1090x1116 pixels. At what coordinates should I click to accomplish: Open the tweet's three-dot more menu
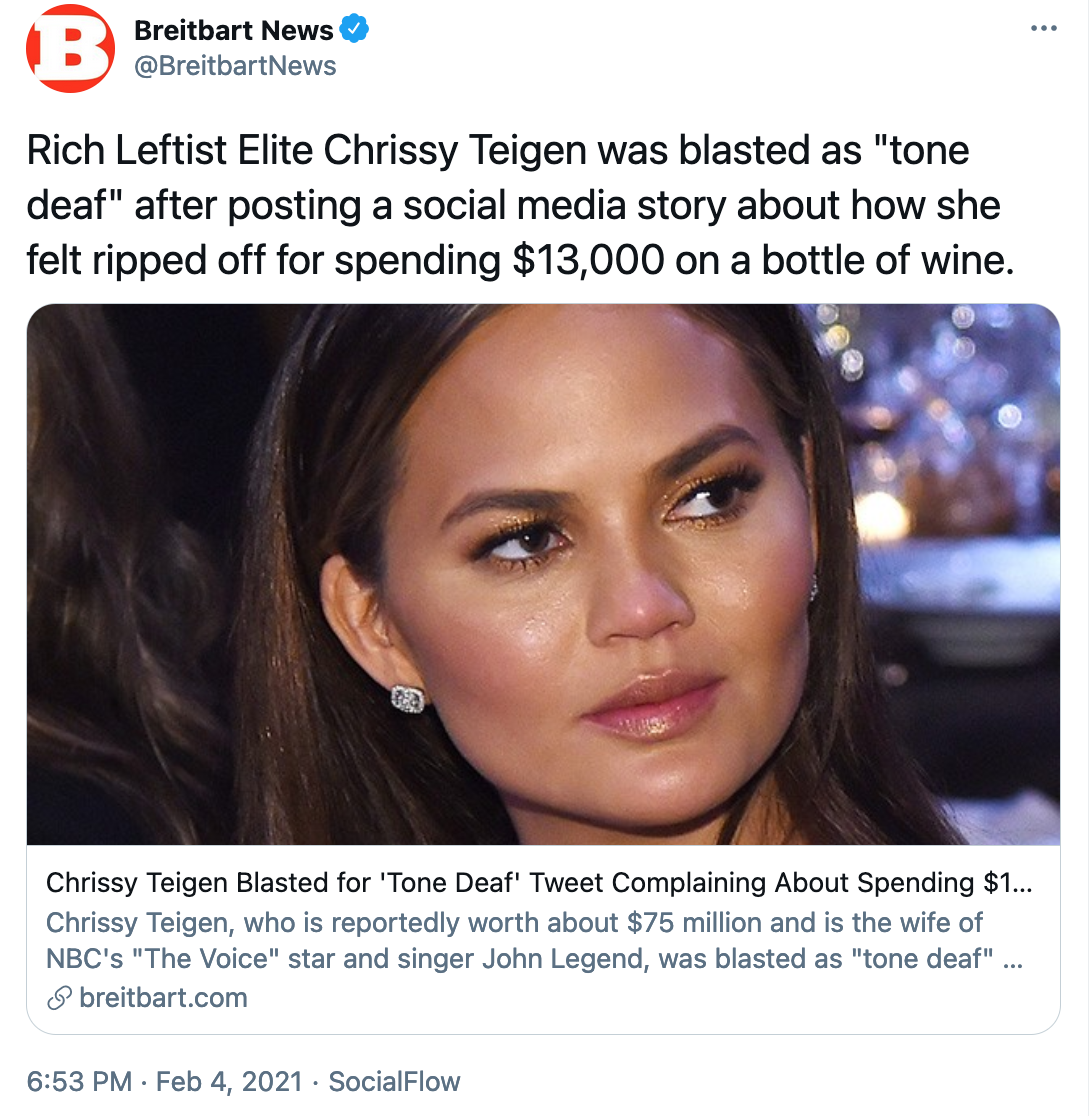click(x=1043, y=28)
